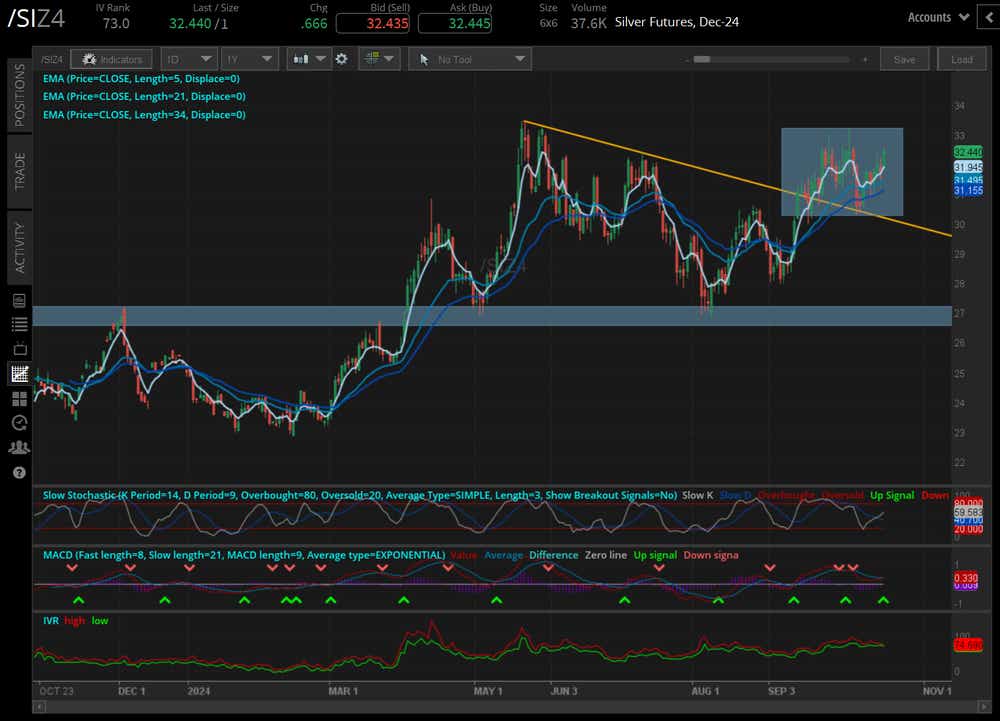Screen dimensions: 1000x721
Task: Open the clock history icon in left sidebar
Action: [x=19, y=422]
